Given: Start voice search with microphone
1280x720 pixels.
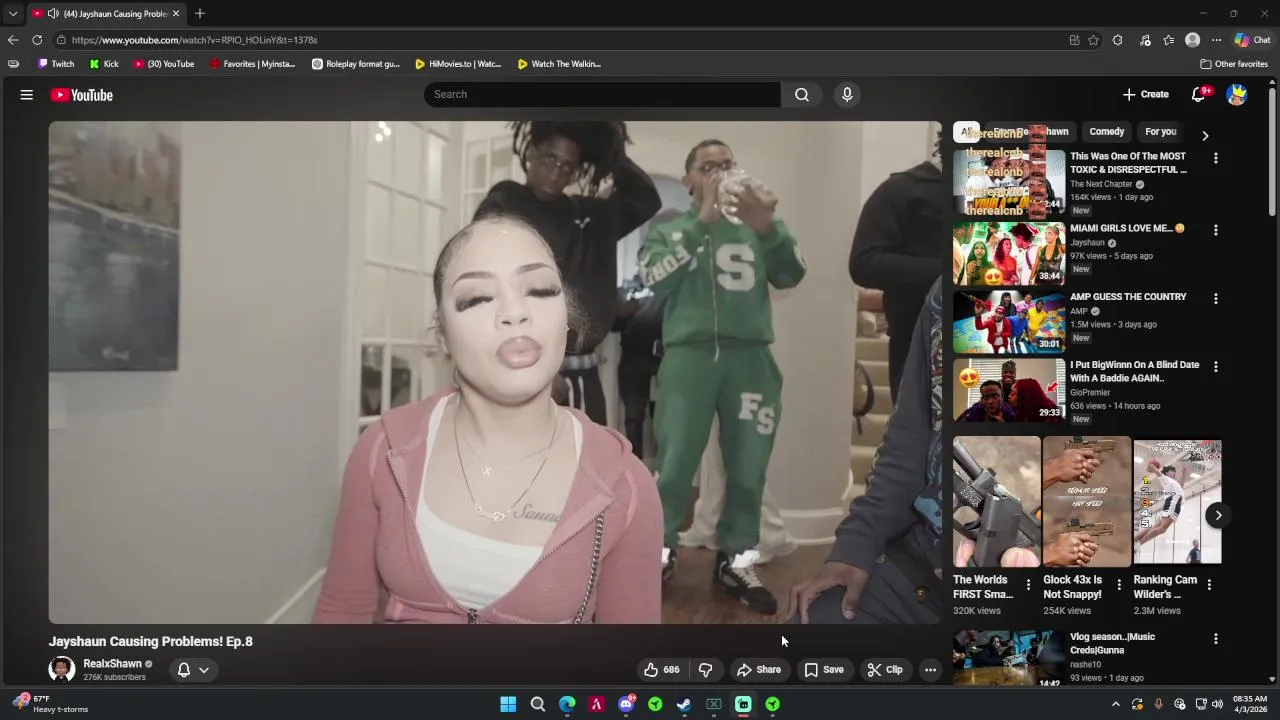Looking at the screenshot, I should 847,94.
